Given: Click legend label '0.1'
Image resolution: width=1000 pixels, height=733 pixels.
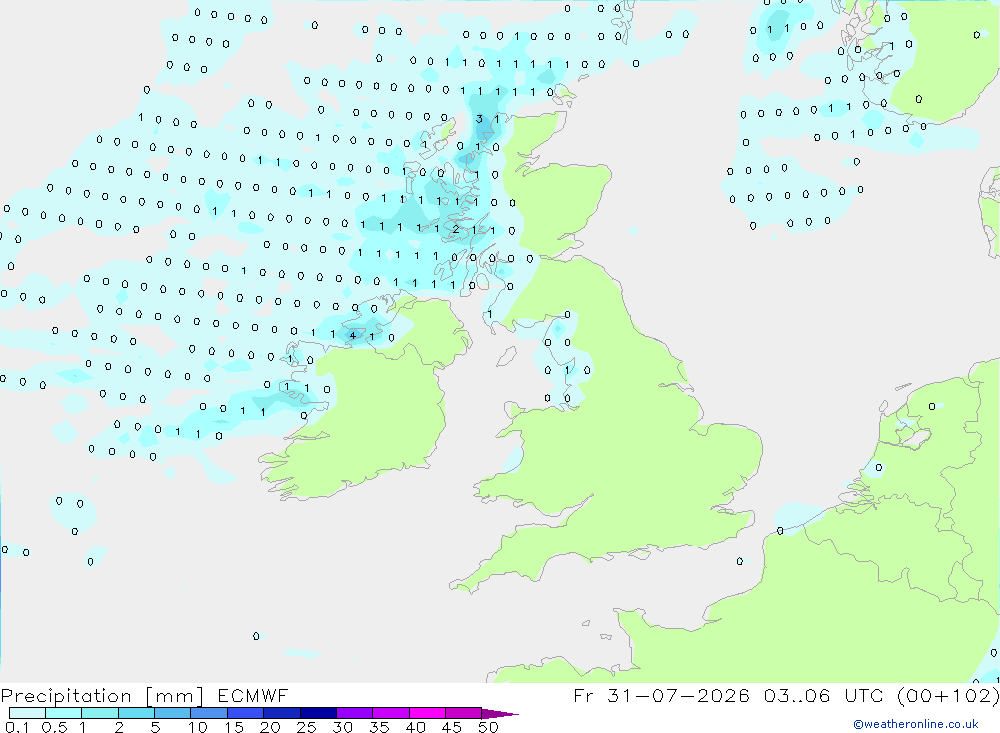Looking at the screenshot, I should (17, 727).
